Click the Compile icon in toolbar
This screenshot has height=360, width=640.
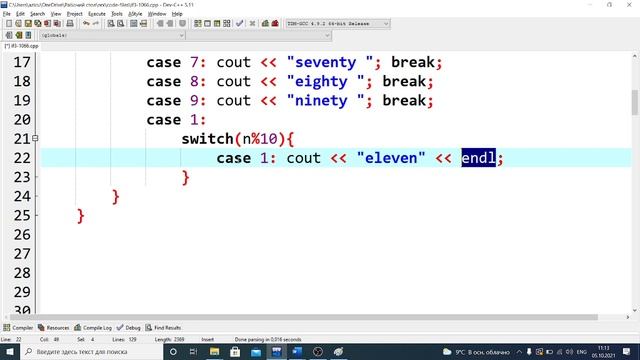pyautogui.click(x=198, y=24)
